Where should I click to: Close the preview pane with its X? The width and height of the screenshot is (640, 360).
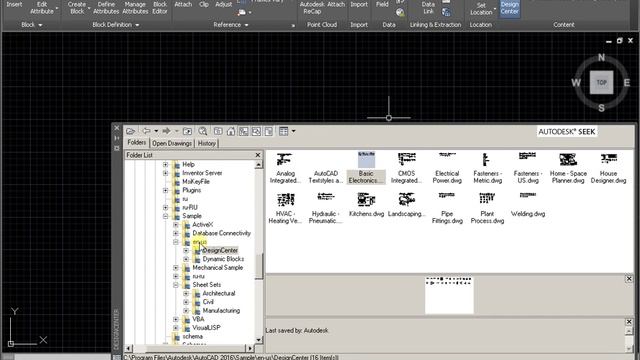(629, 279)
